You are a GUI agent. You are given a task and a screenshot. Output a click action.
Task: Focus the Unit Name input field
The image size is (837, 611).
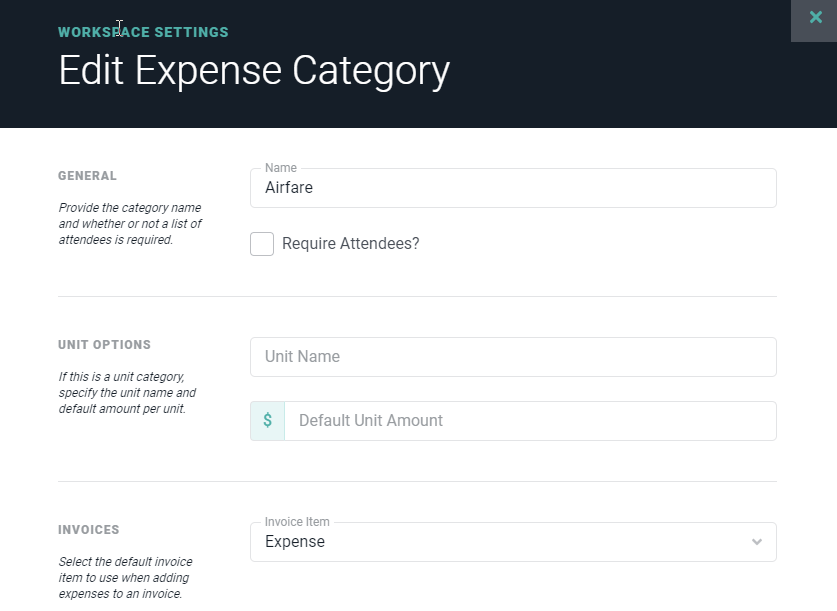point(512,357)
